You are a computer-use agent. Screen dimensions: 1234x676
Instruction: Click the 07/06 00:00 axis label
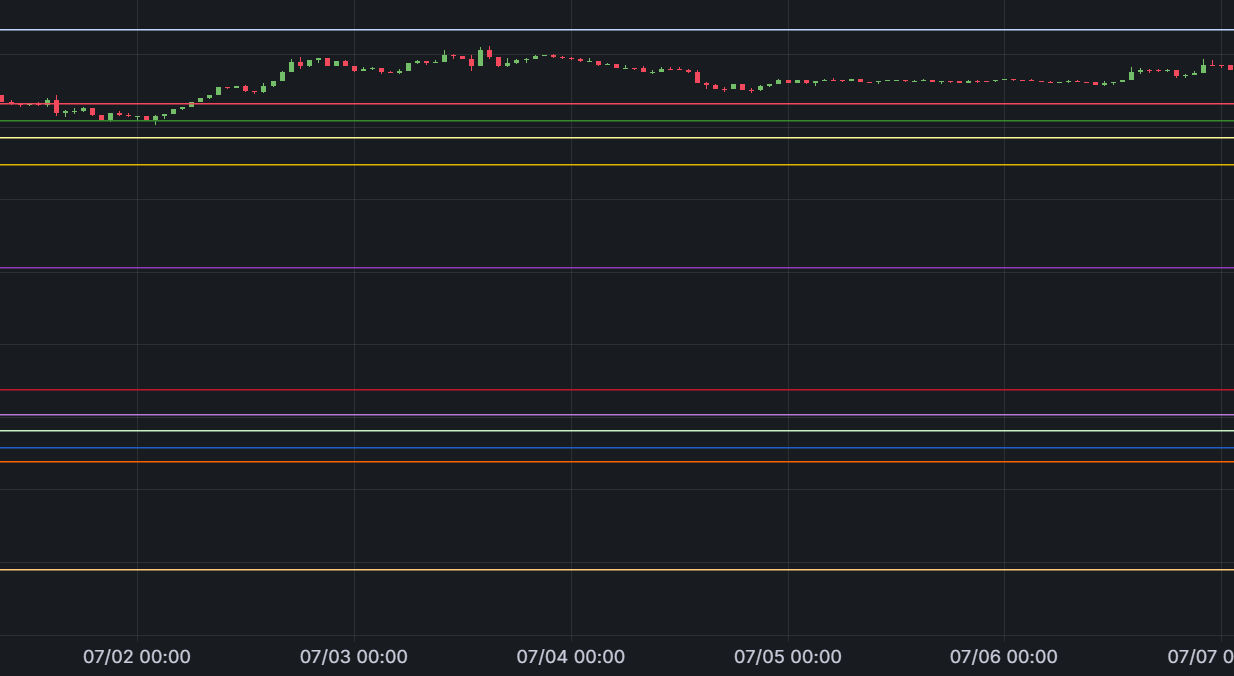(x=1004, y=657)
